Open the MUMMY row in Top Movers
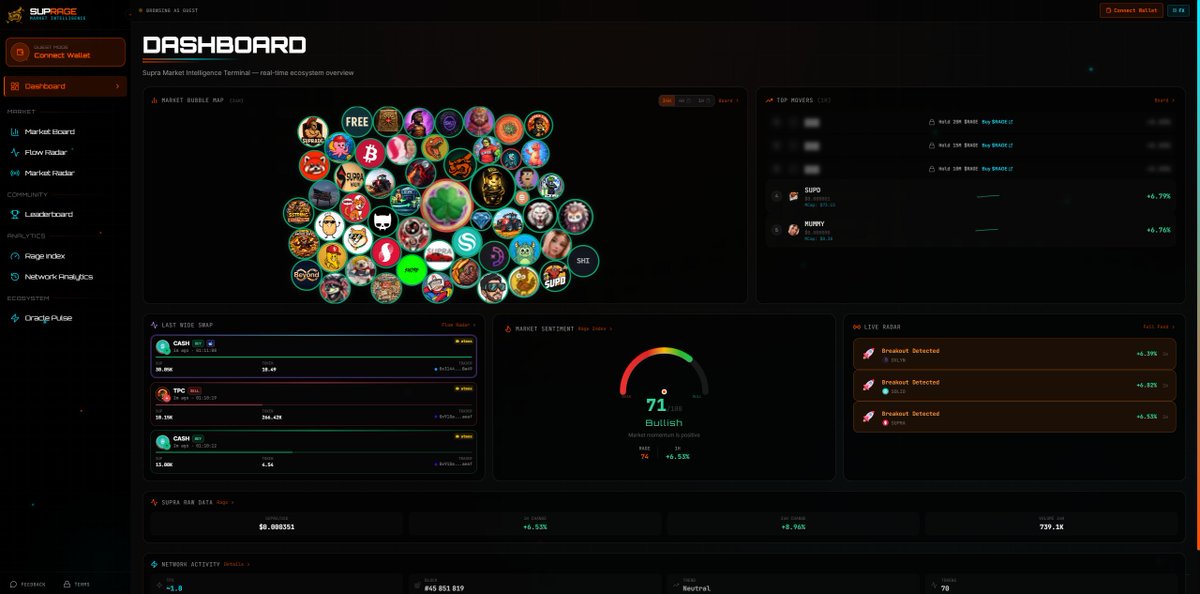Screen dimensions: 1200x594 click(x=970, y=230)
